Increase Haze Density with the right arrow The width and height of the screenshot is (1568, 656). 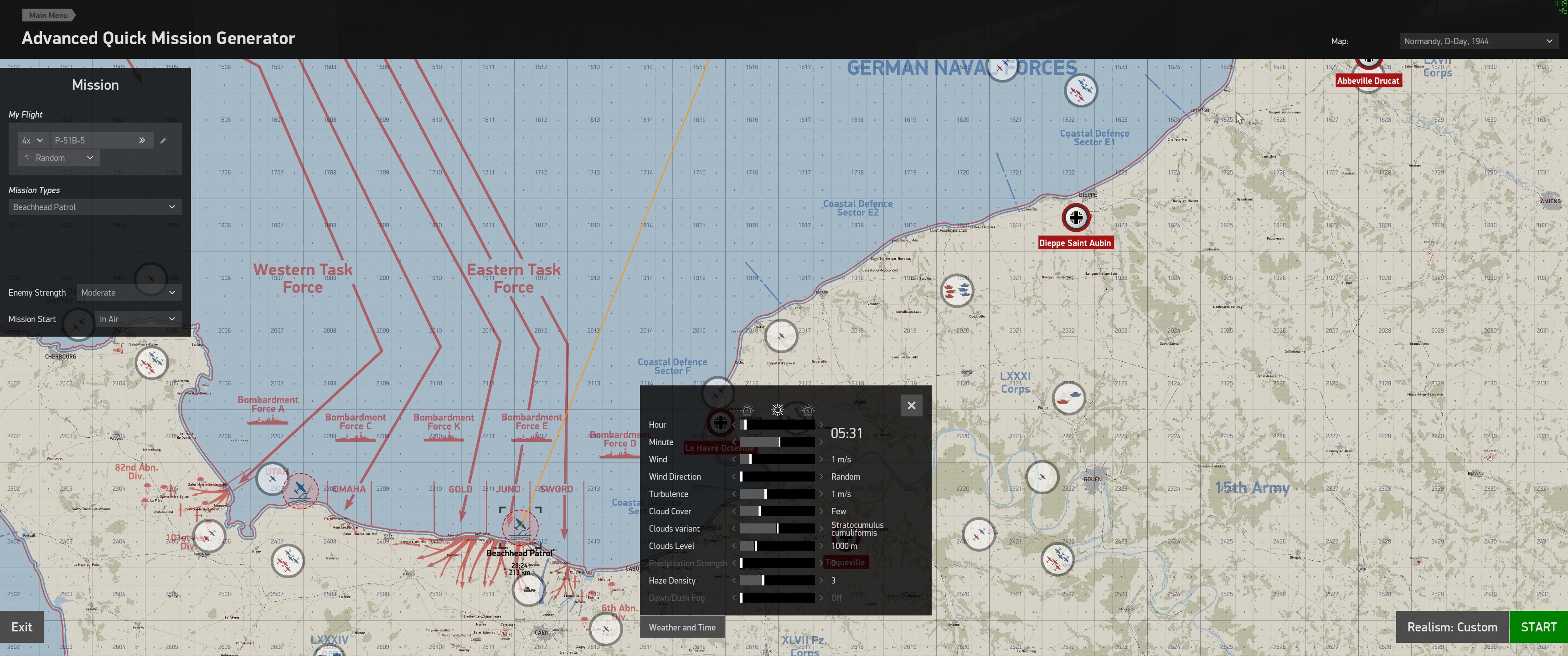click(x=821, y=580)
